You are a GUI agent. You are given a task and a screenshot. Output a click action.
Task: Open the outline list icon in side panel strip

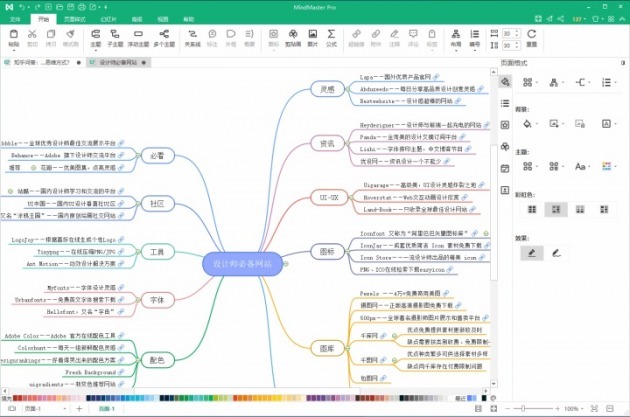point(505,103)
